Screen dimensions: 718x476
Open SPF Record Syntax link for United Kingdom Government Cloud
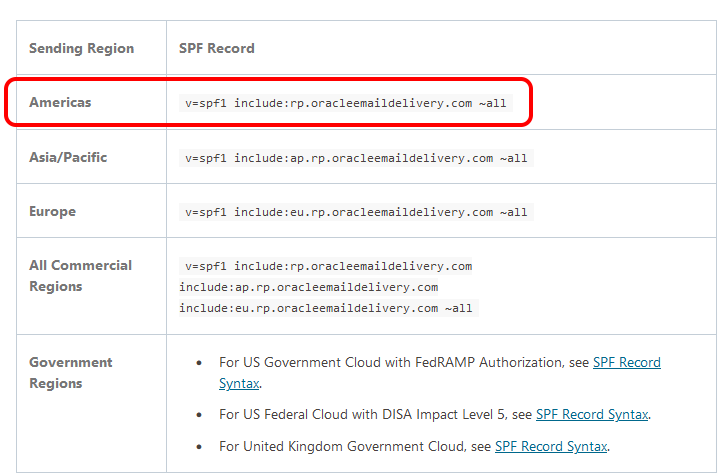[551, 446]
